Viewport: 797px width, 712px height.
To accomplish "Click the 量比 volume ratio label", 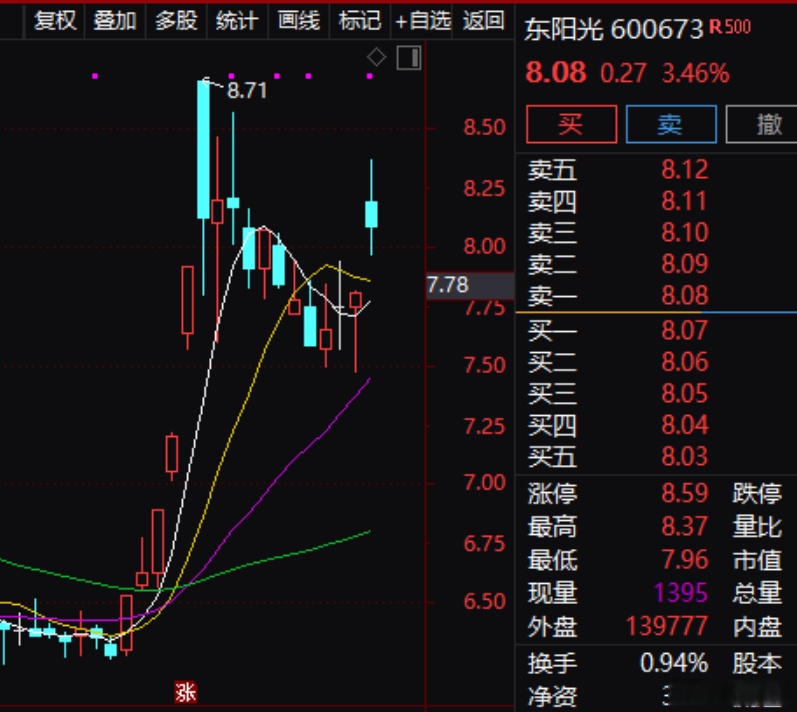I will coord(757,527).
